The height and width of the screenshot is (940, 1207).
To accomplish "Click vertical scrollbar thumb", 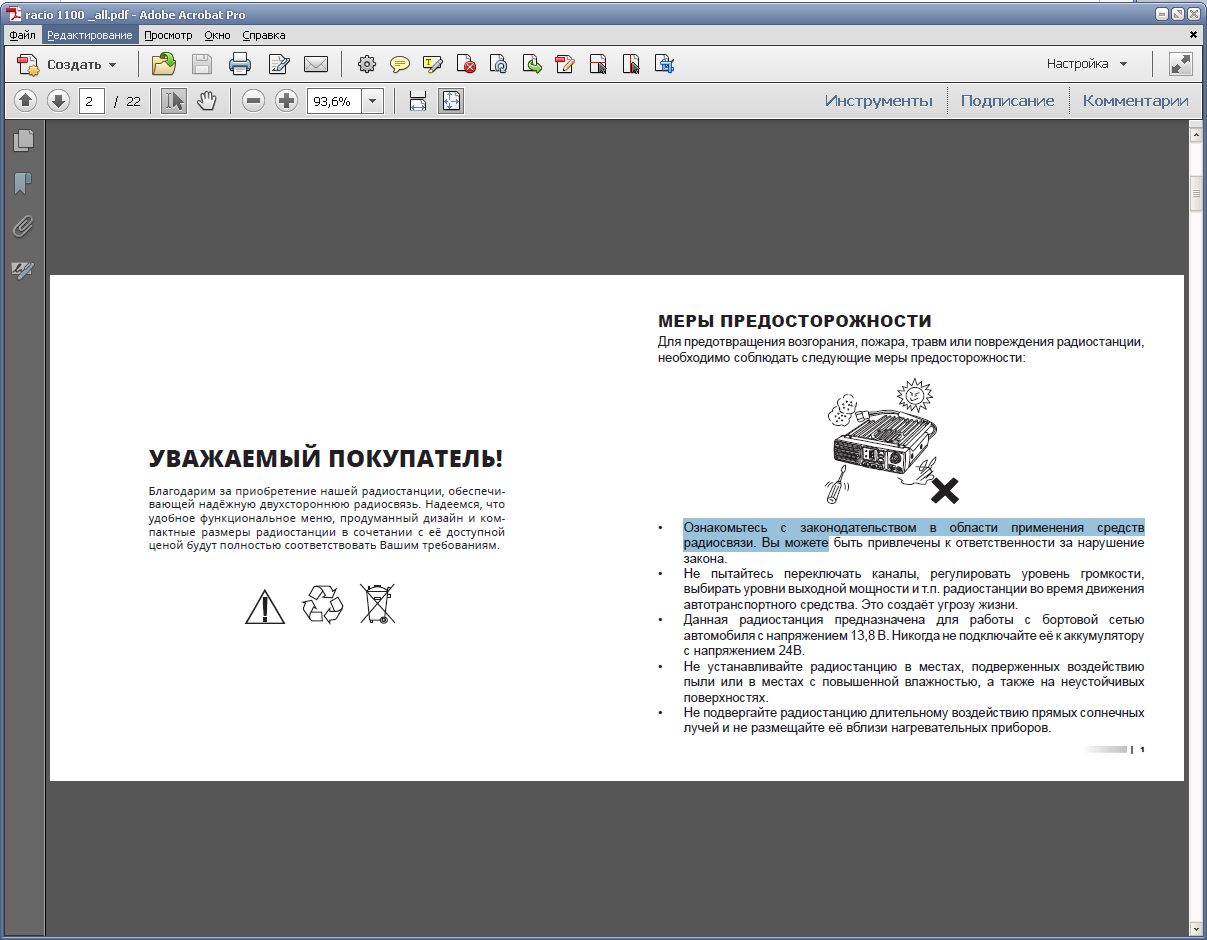I will click(1196, 194).
